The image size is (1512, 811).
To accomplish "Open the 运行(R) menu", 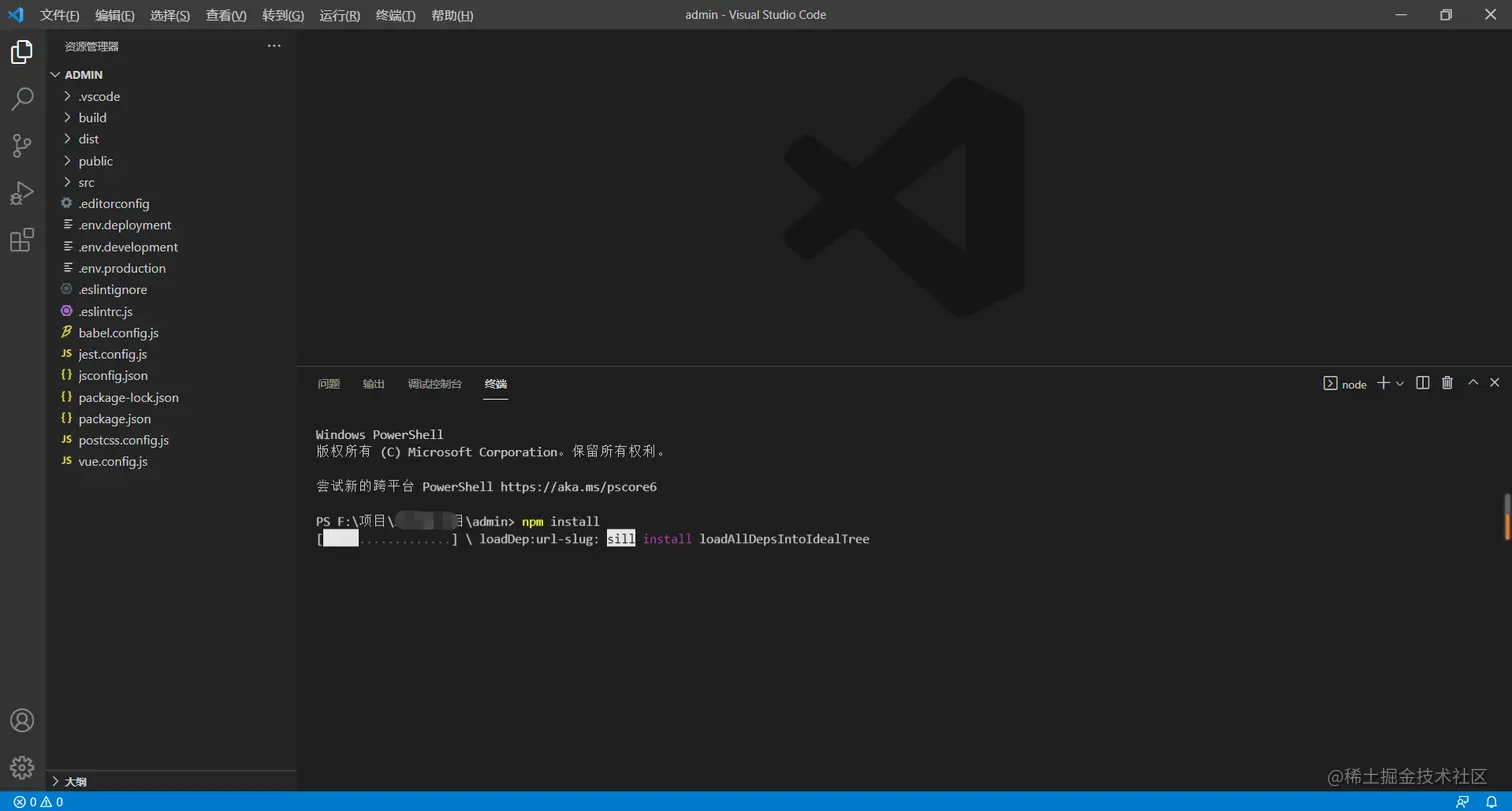I will coord(340,15).
